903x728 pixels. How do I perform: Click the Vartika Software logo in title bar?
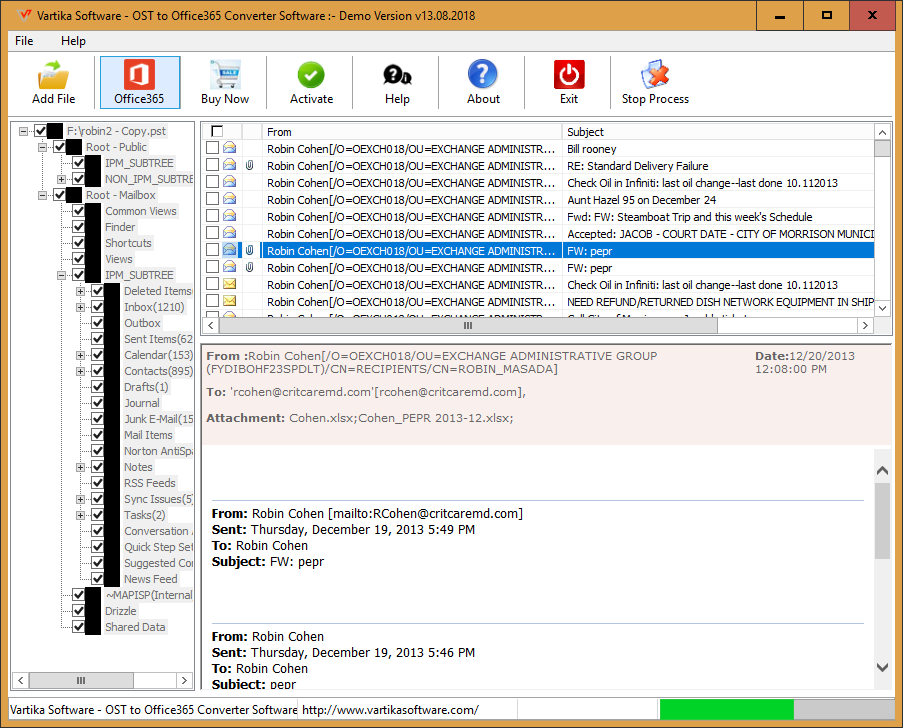coord(25,15)
